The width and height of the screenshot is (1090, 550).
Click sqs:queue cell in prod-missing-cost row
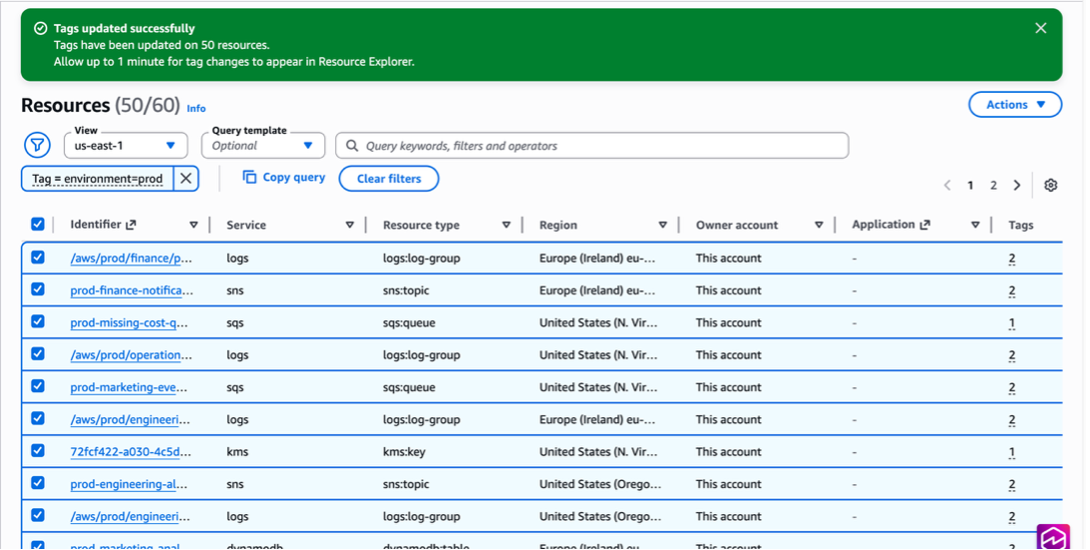[409, 323]
